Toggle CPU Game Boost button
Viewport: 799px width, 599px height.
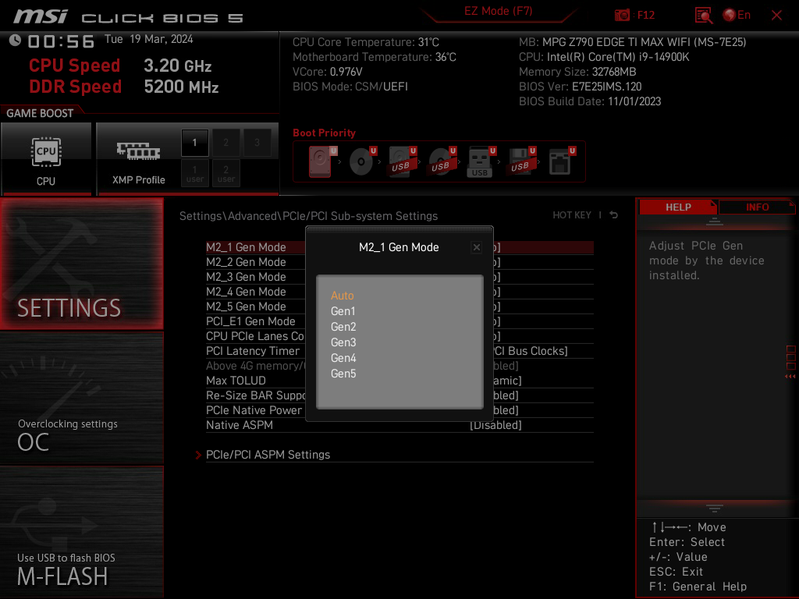46,158
